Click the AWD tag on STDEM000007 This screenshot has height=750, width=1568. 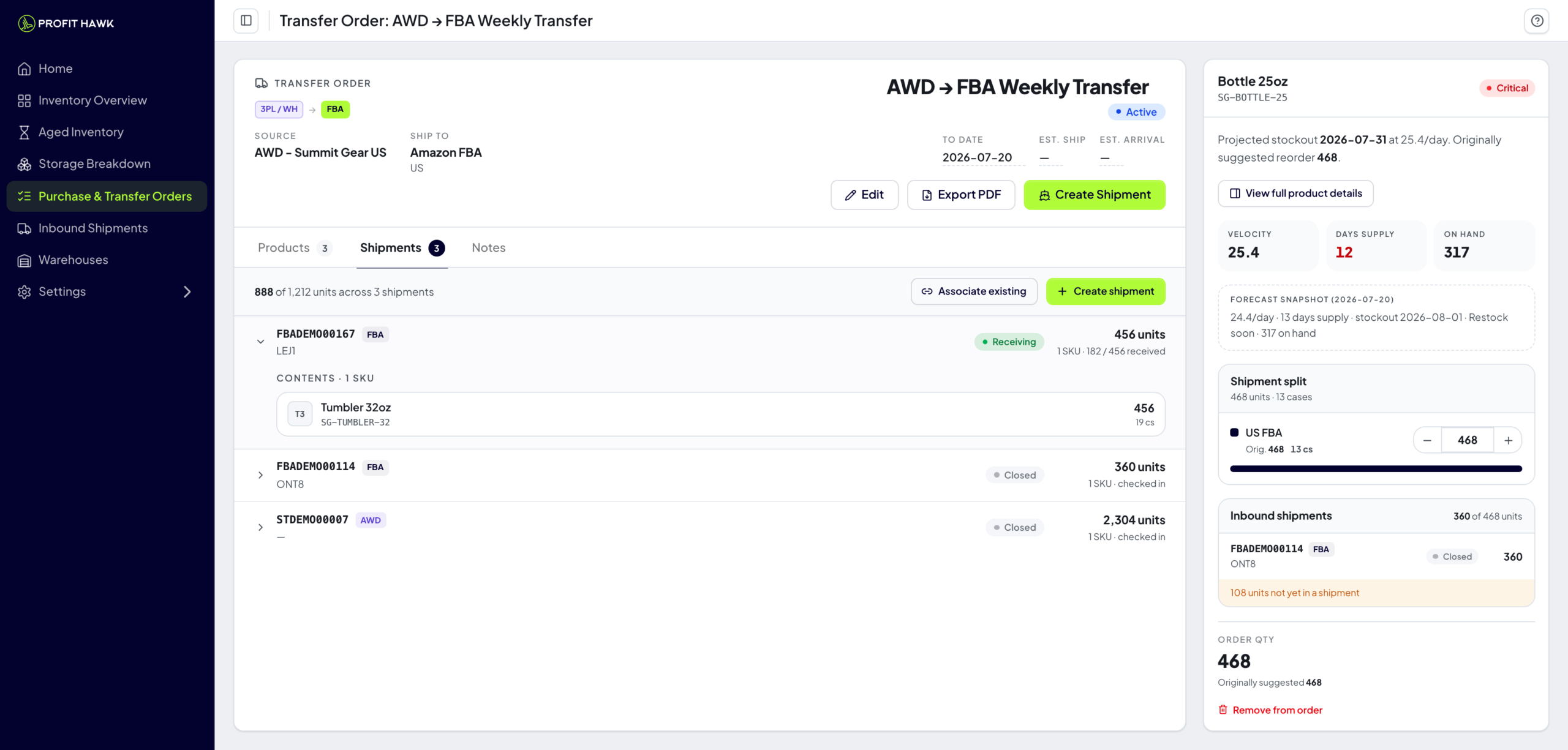pyautogui.click(x=371, y=520)
